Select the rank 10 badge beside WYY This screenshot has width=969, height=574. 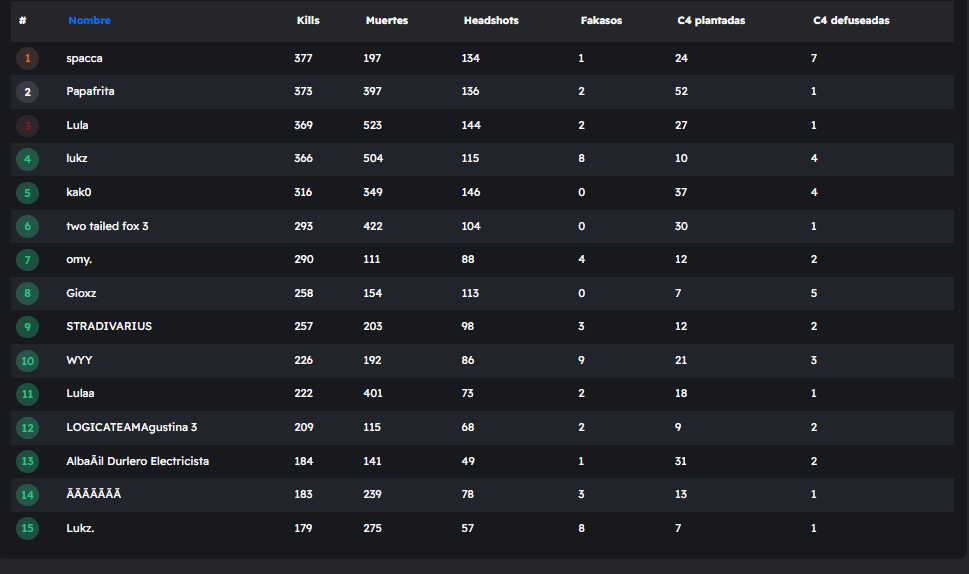pyautogui.click(x=27, y=360)
